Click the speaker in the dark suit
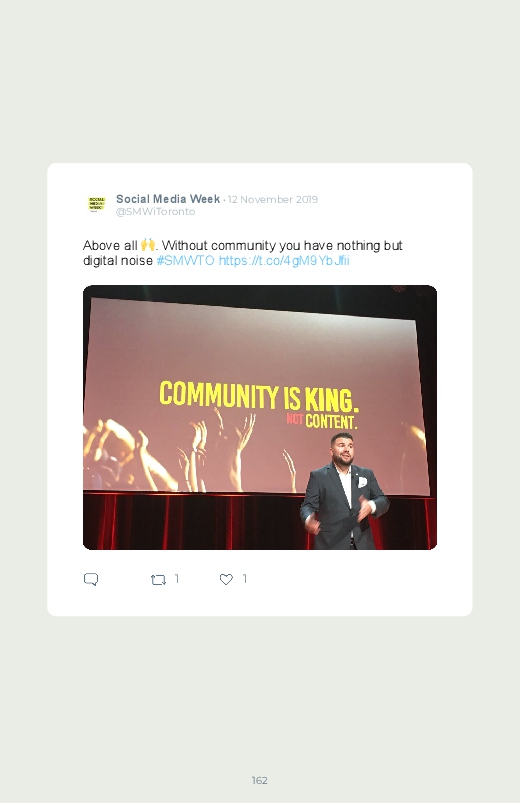520x803 pixels. 343,492
